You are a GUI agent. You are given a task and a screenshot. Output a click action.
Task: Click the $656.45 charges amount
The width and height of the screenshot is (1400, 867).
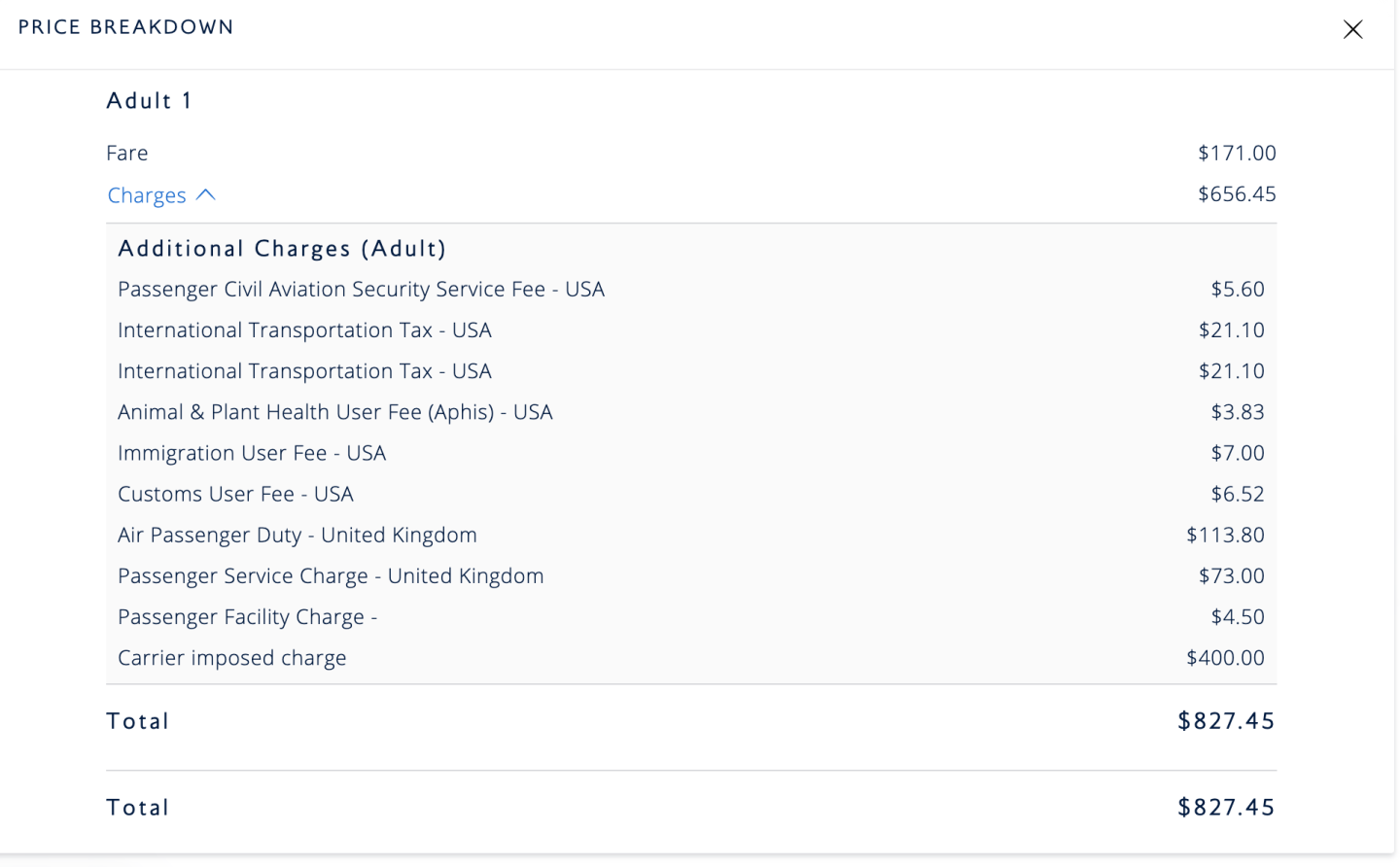1236,193
